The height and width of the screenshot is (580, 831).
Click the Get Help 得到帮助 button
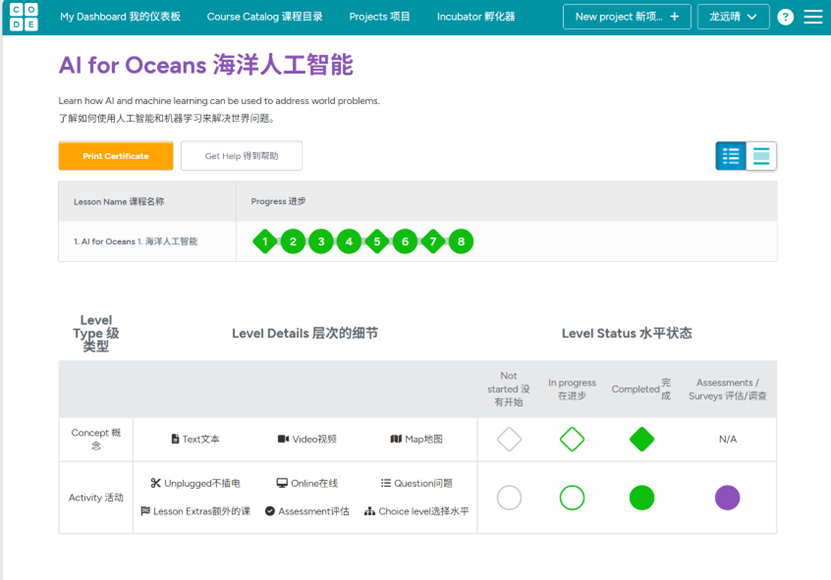(242, 156)
